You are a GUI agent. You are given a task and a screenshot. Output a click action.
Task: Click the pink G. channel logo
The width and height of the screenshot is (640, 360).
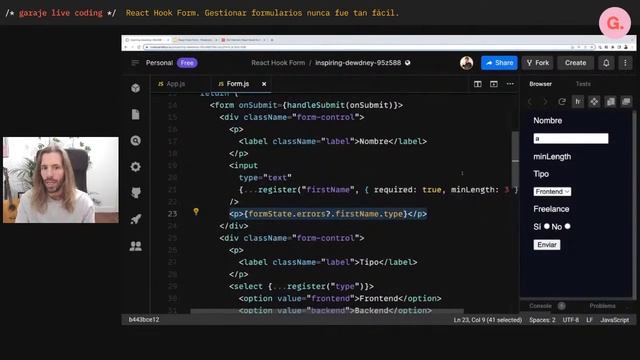(615, 23)
